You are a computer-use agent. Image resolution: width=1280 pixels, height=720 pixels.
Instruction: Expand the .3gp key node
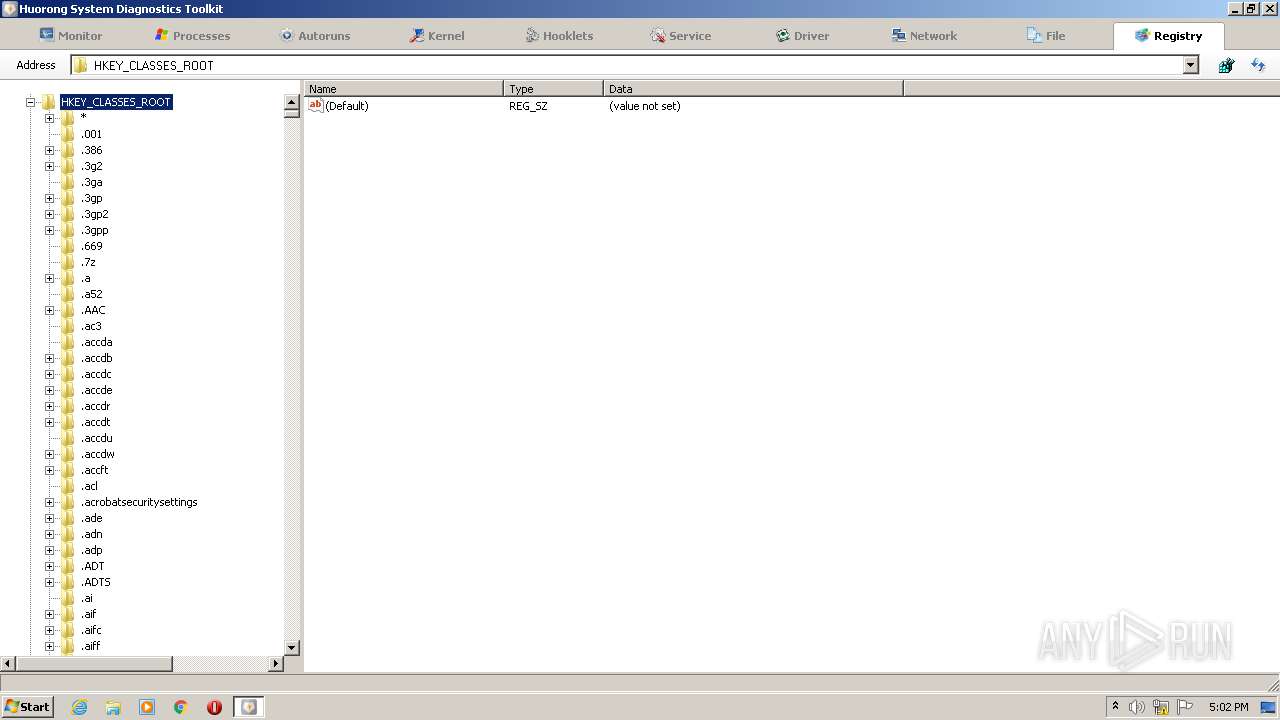[x=49, y=198]
